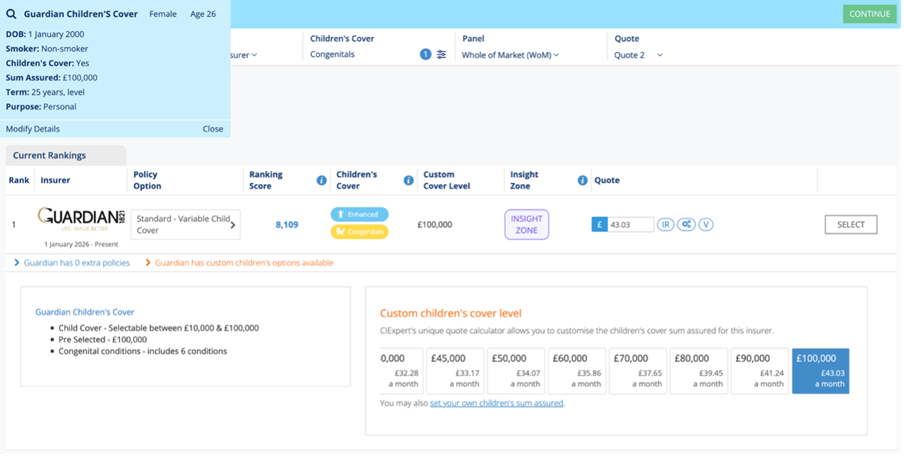The height and width of the screenshot is (456, 904).
Task: Click Modify Details link
Action: pyautogui.click(x=33, y=129)
